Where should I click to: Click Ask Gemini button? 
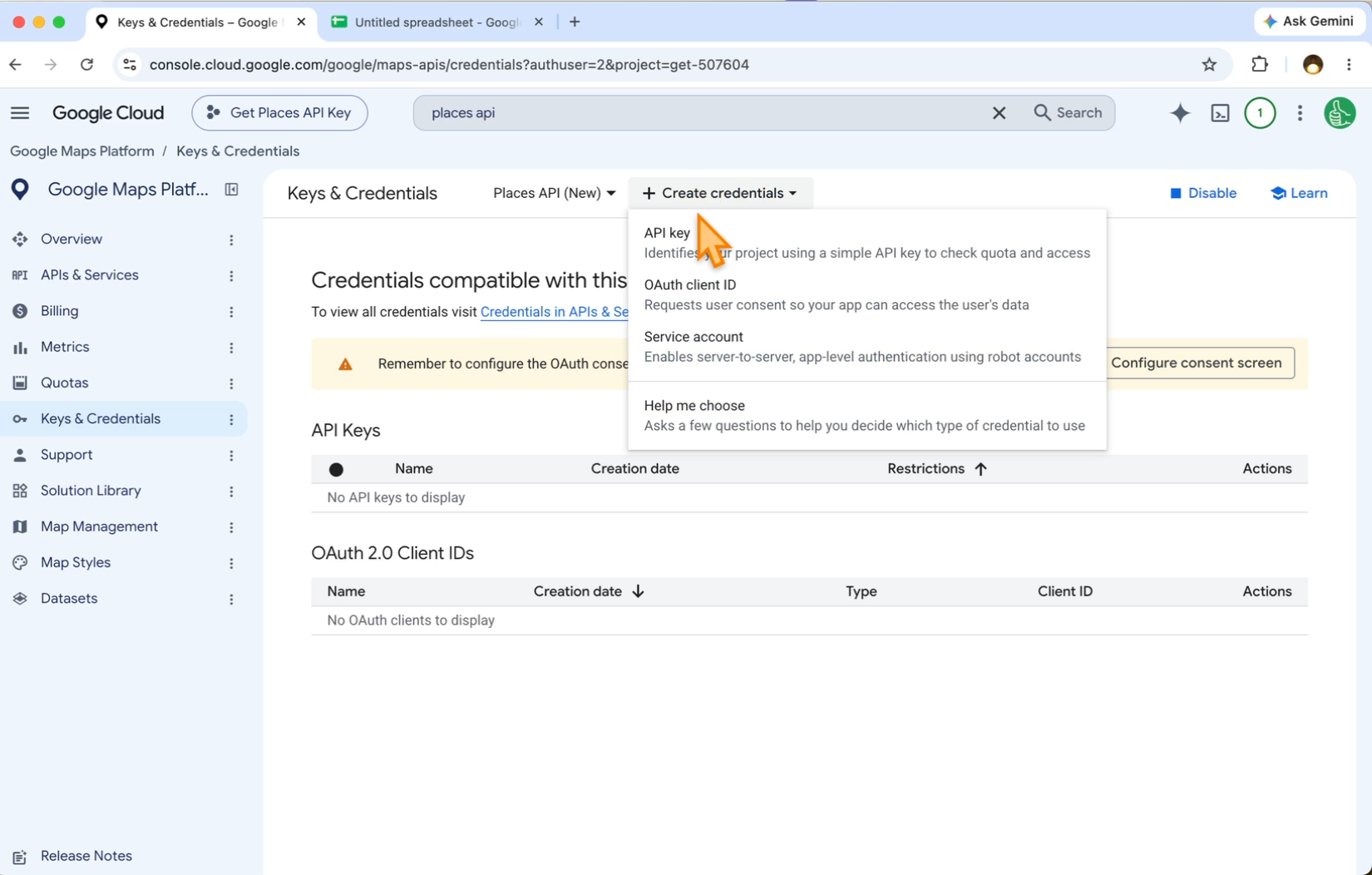1308,22
